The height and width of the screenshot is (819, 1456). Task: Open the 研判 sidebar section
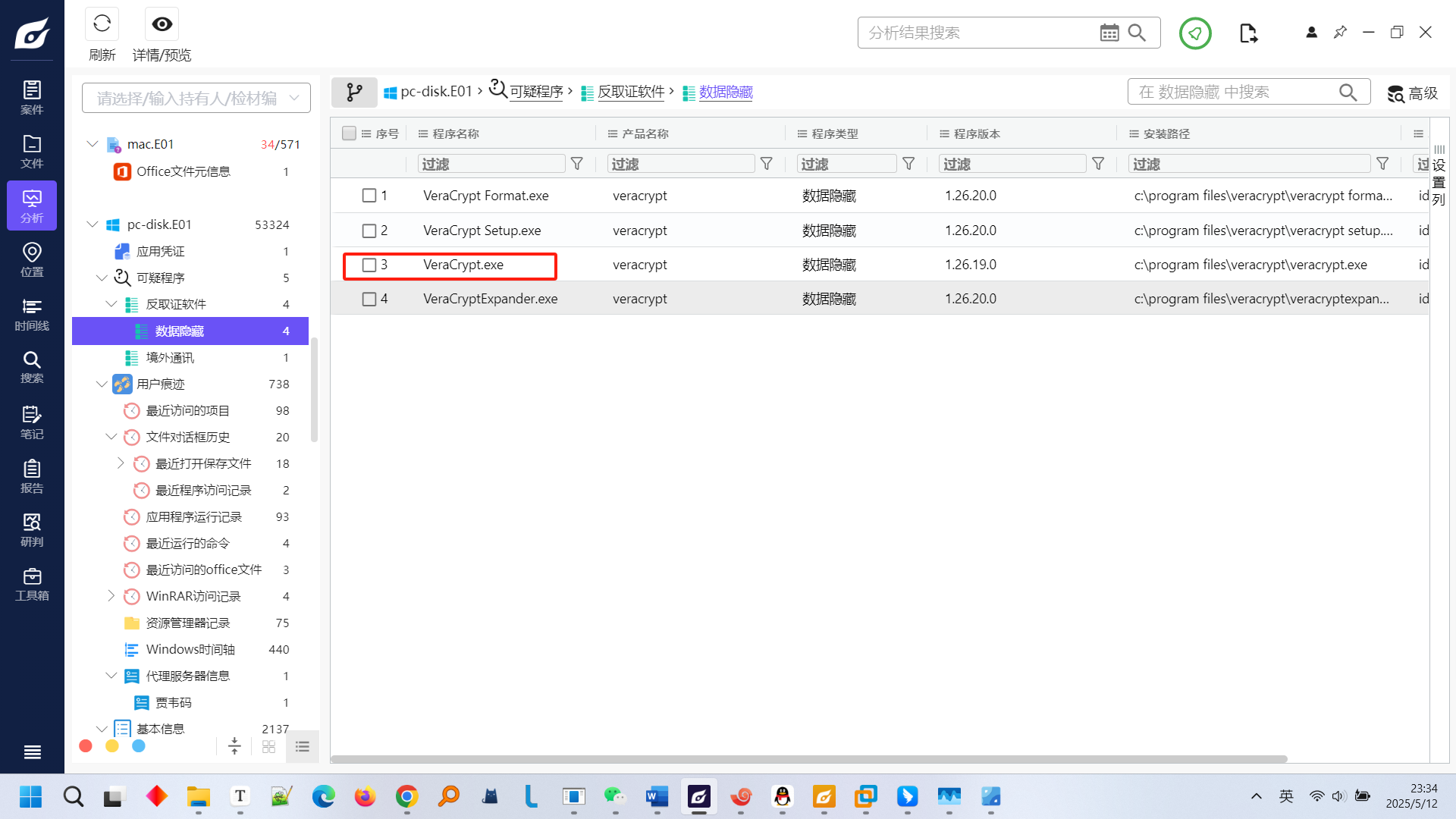(32, 529)
